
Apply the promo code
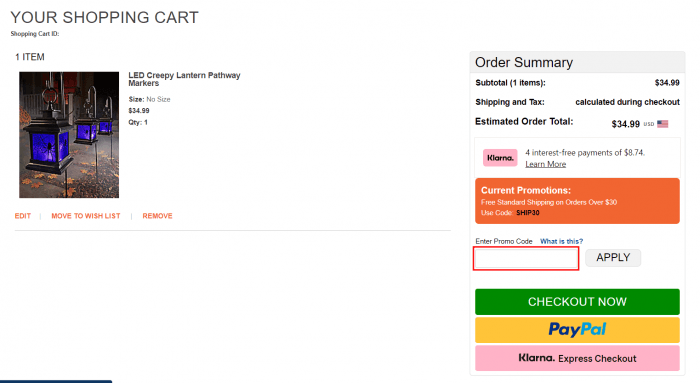(613, 258)
